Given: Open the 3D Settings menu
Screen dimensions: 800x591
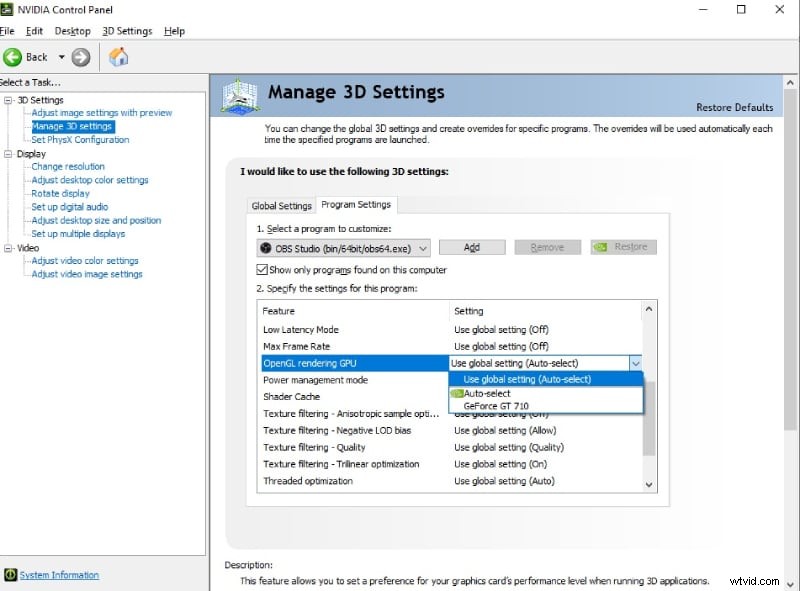Looking at the screenshot, I should pyautogui.click(x=127, y=31).
